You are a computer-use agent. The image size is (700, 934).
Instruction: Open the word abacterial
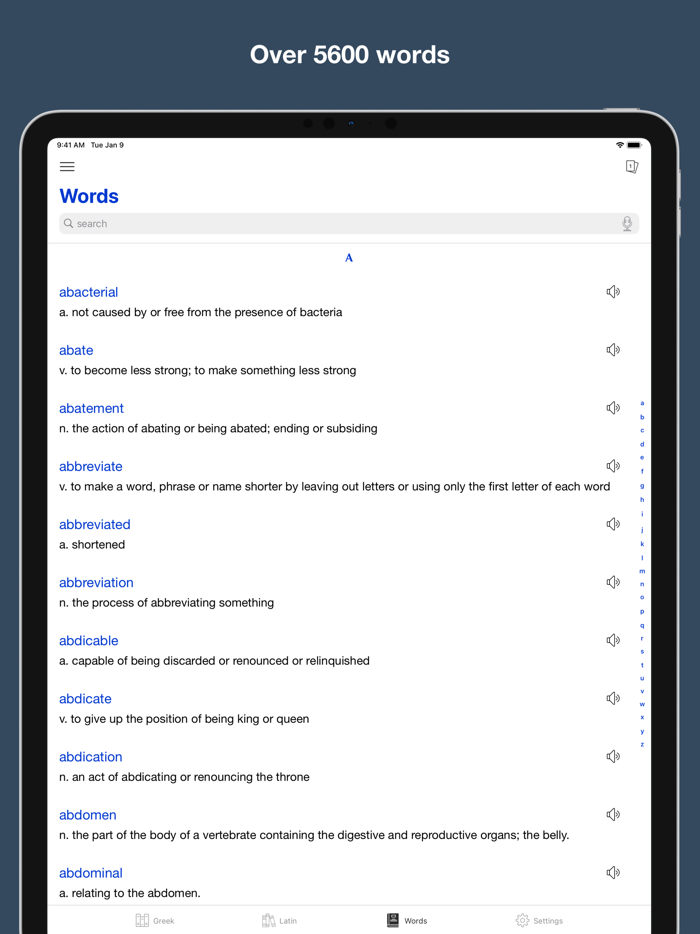88,292
